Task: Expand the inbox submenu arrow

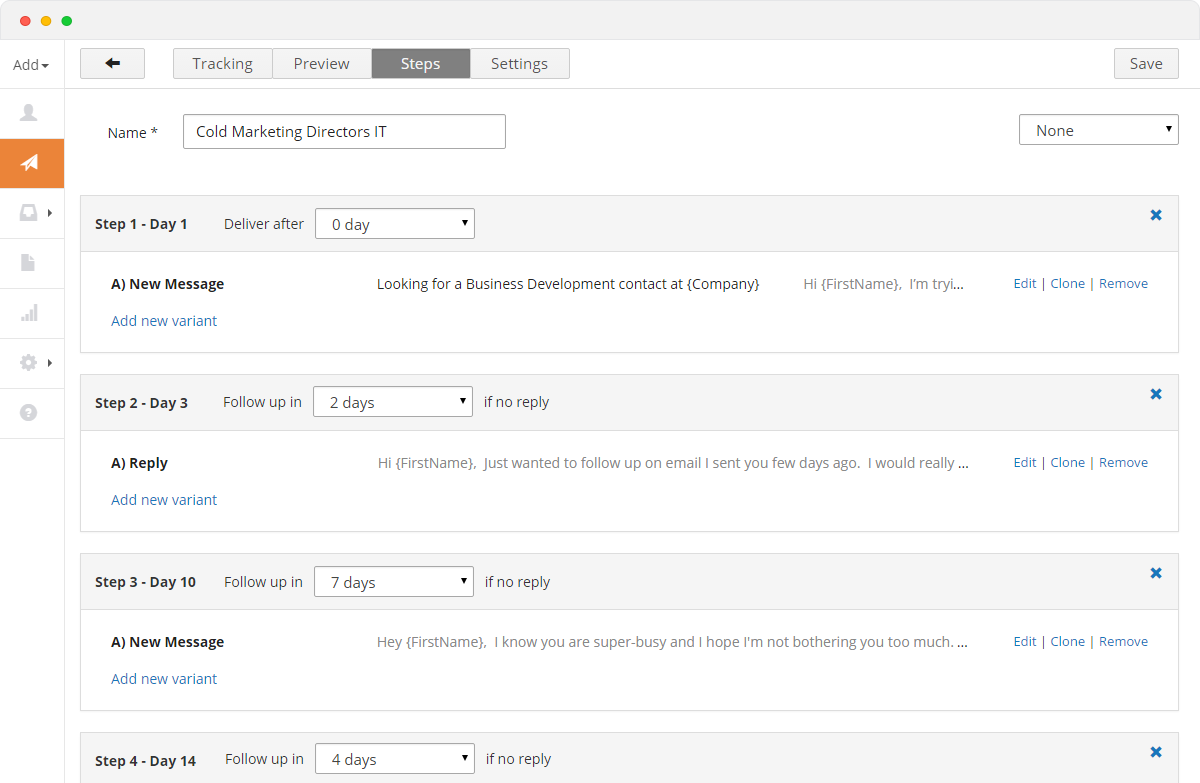Action: pos(49,213)
